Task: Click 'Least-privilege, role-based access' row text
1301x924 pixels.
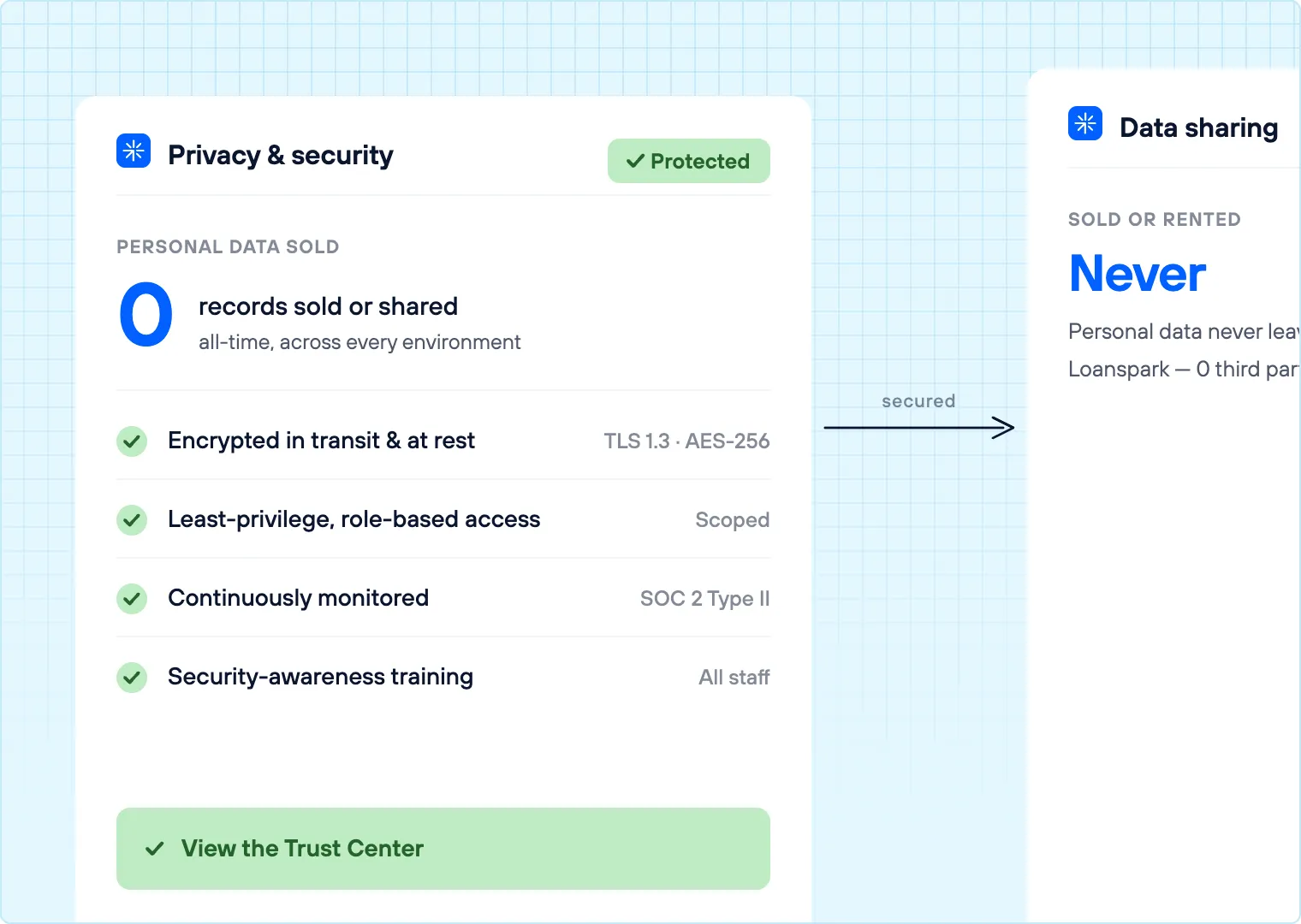Action: point(354,519)
